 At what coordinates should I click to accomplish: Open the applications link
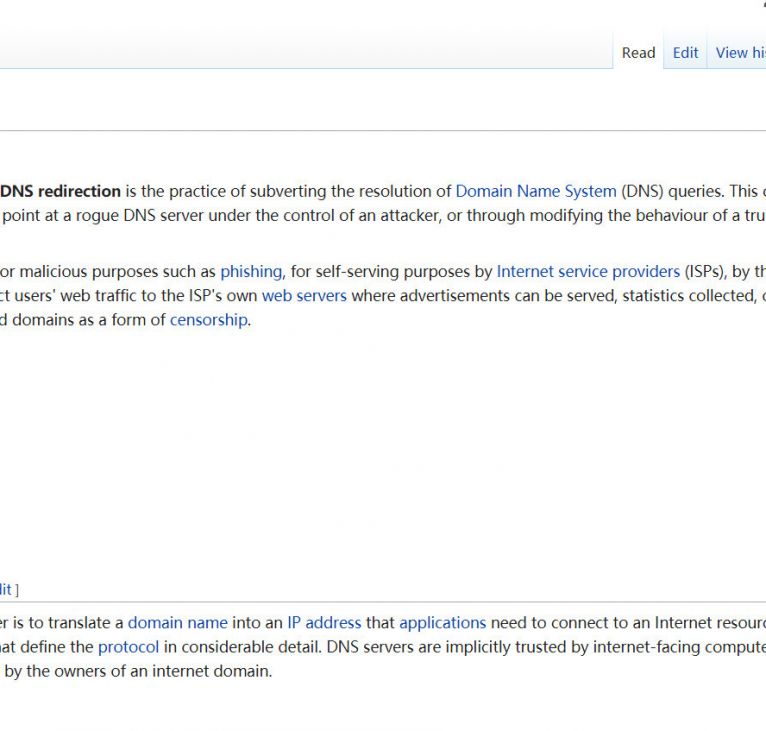pyautogui.click(x=442, y=622)
